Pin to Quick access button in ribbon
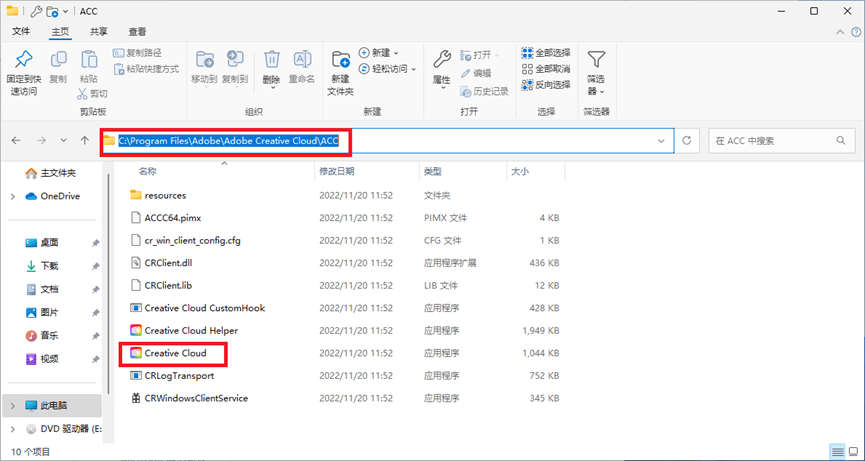The width and height of the screenshot is (865, 461). tap(23, 72)
